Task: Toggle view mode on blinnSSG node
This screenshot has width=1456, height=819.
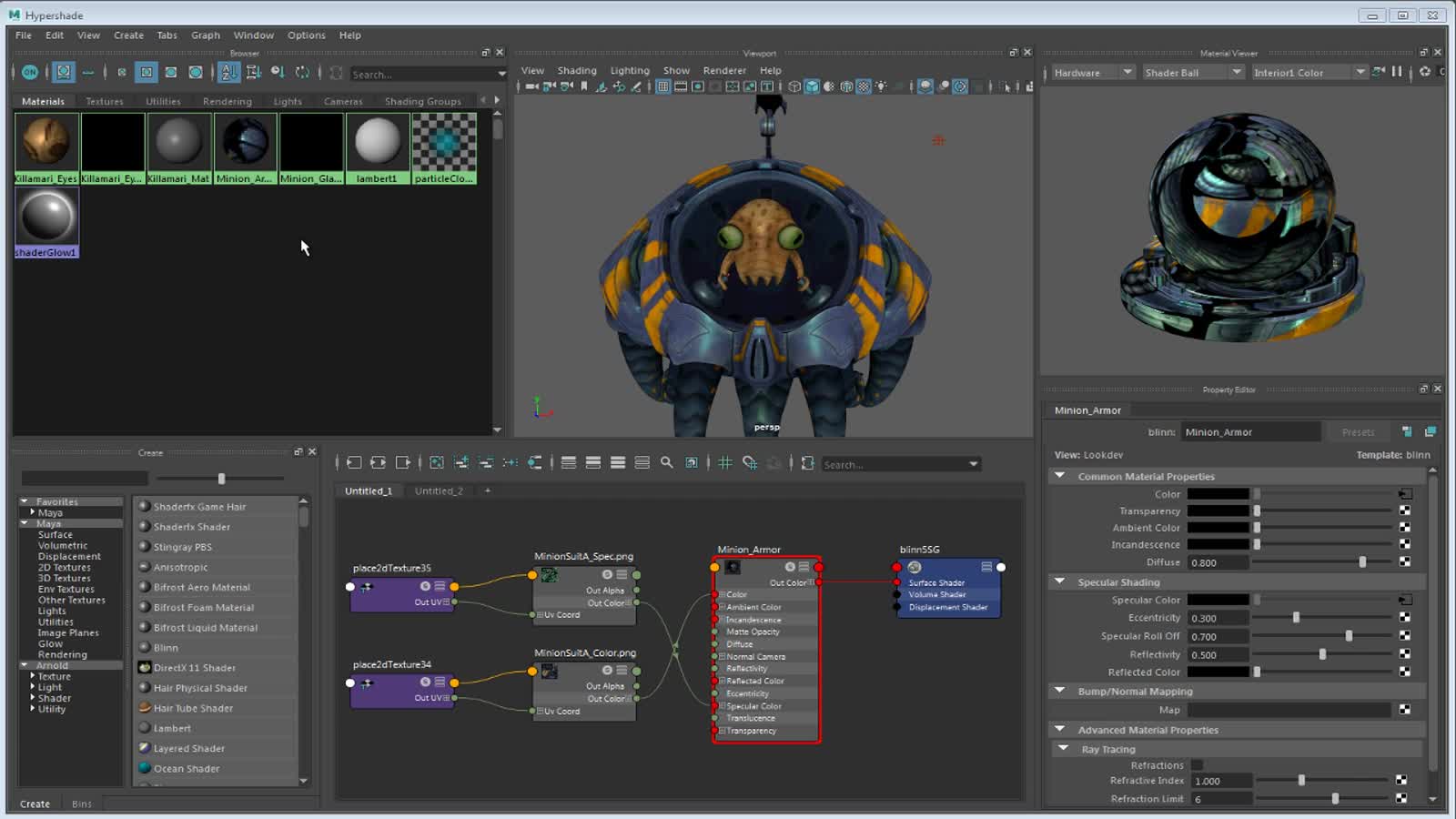Action: click(x=986, y=567)
